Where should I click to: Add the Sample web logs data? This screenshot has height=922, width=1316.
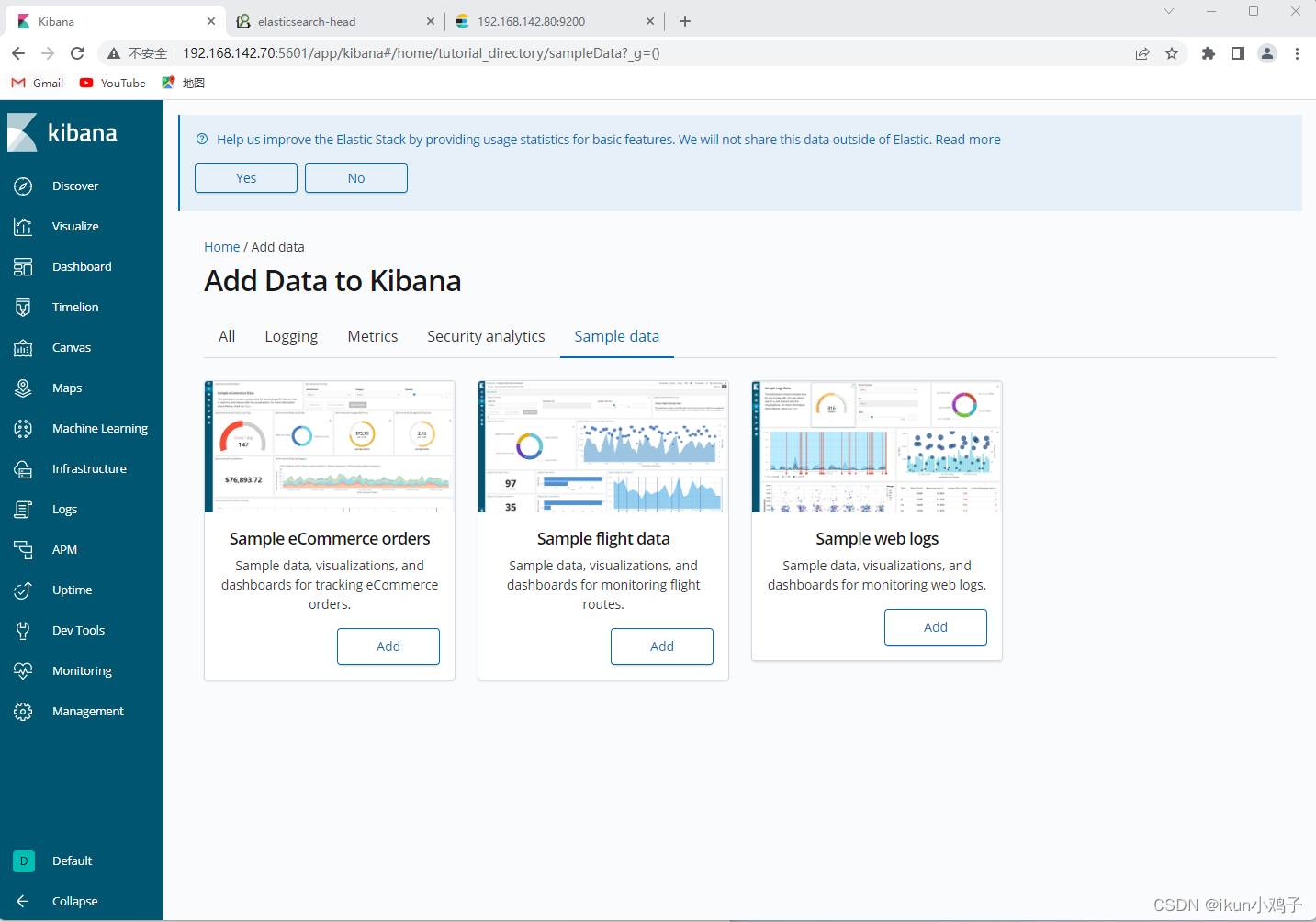point(936,627)
